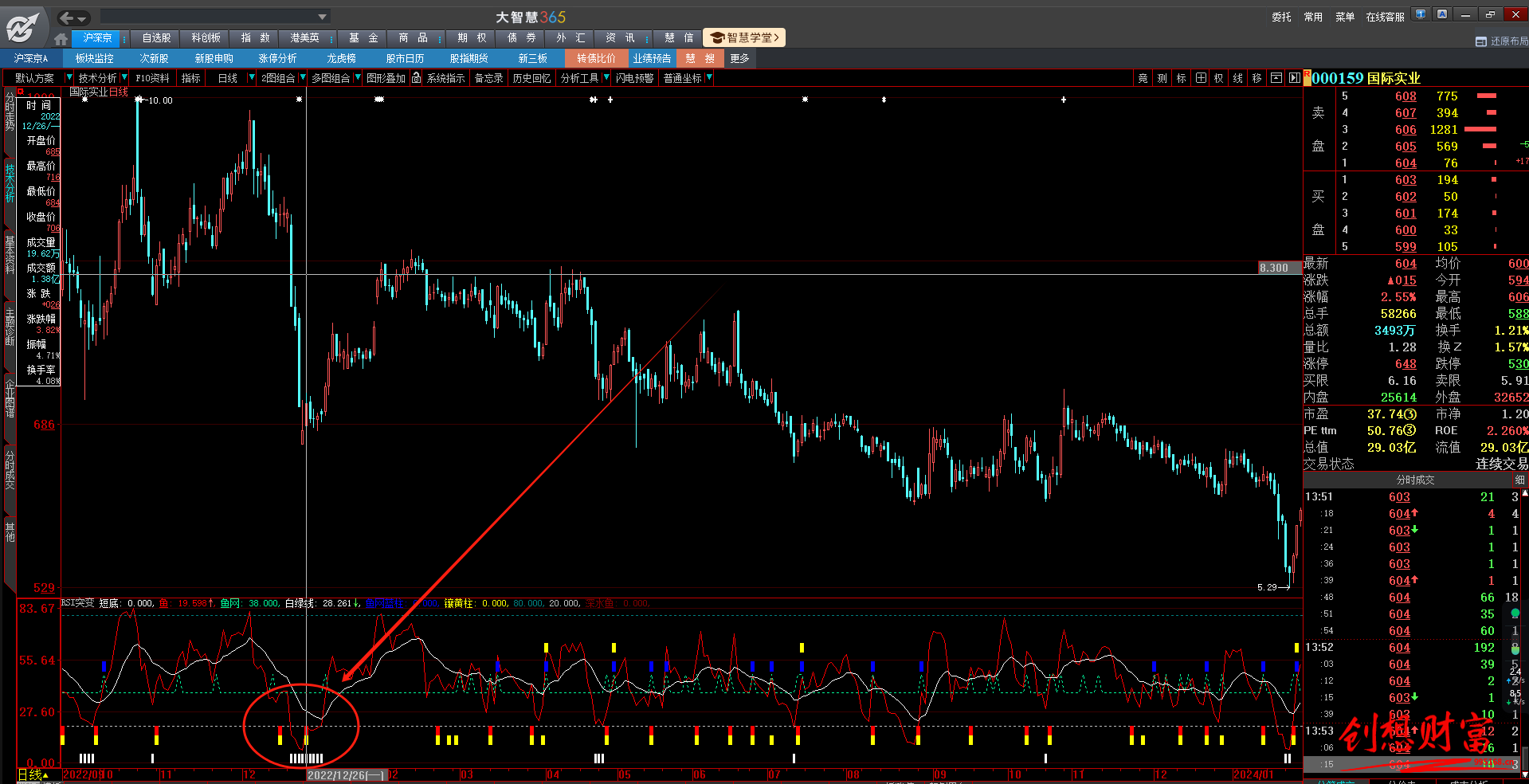This screenshot has height=784, width=1529.
Task: Click the crosshair grid icon in chart toolbar
Action: click(x=1200, y=78)
